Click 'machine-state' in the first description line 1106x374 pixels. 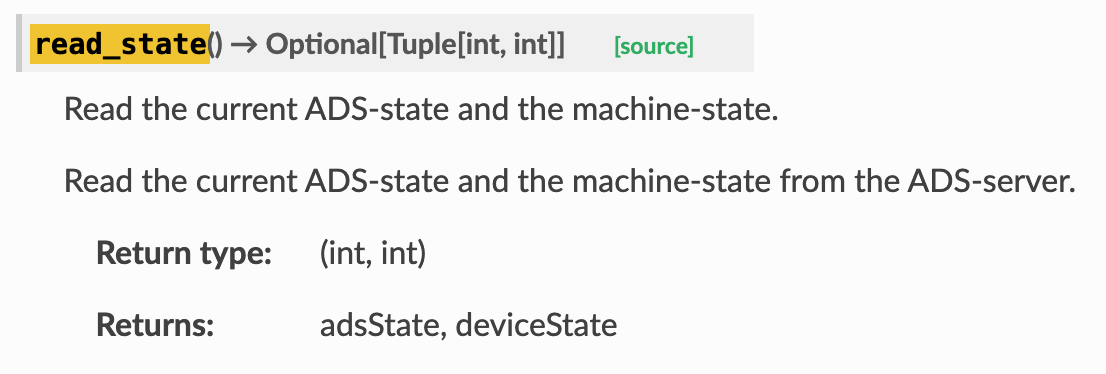(675, 109)
